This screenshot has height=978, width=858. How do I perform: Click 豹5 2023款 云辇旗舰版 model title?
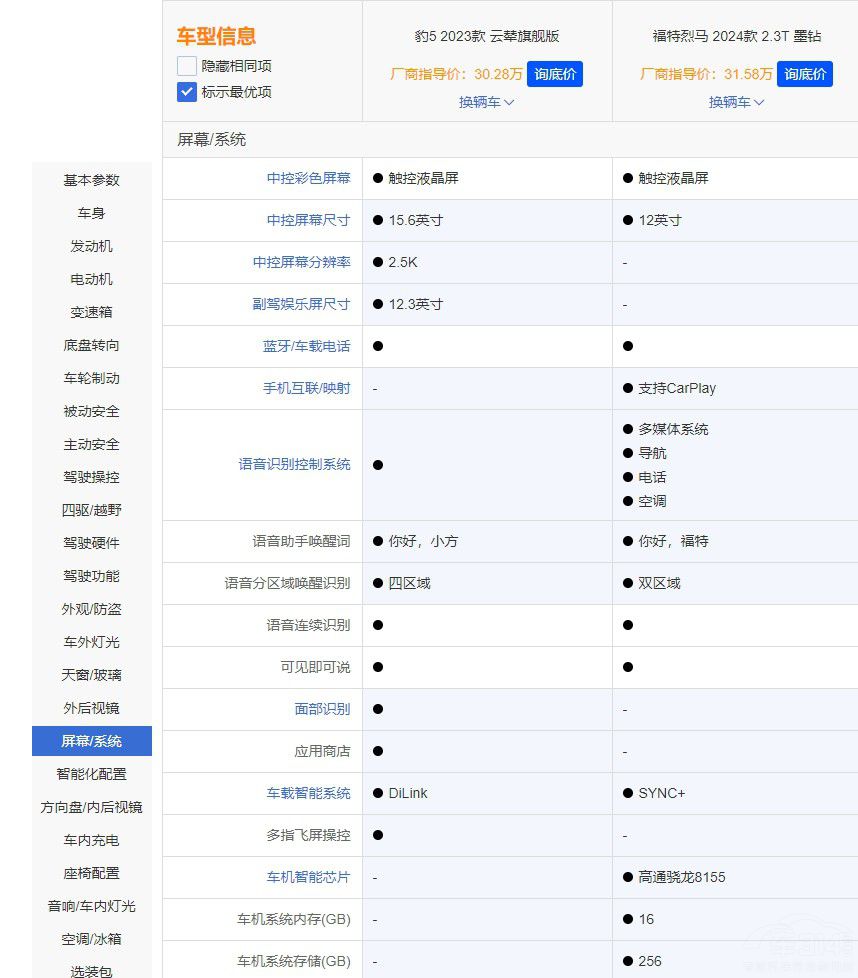coord(486,36)
